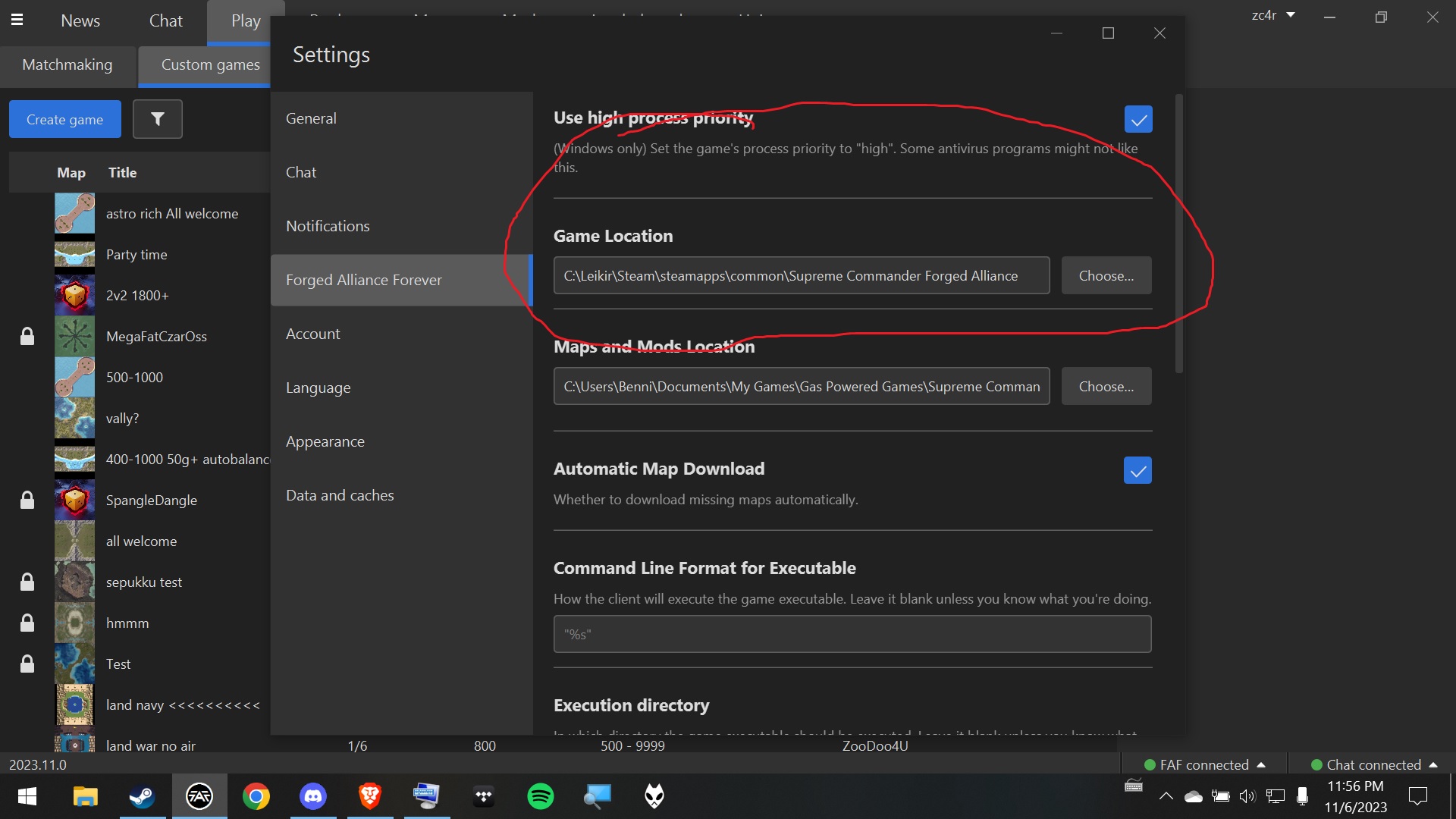This screenshot has width=1456, height=819.
Task: Open the volume control in system tray
Action: click(1247, 796)
